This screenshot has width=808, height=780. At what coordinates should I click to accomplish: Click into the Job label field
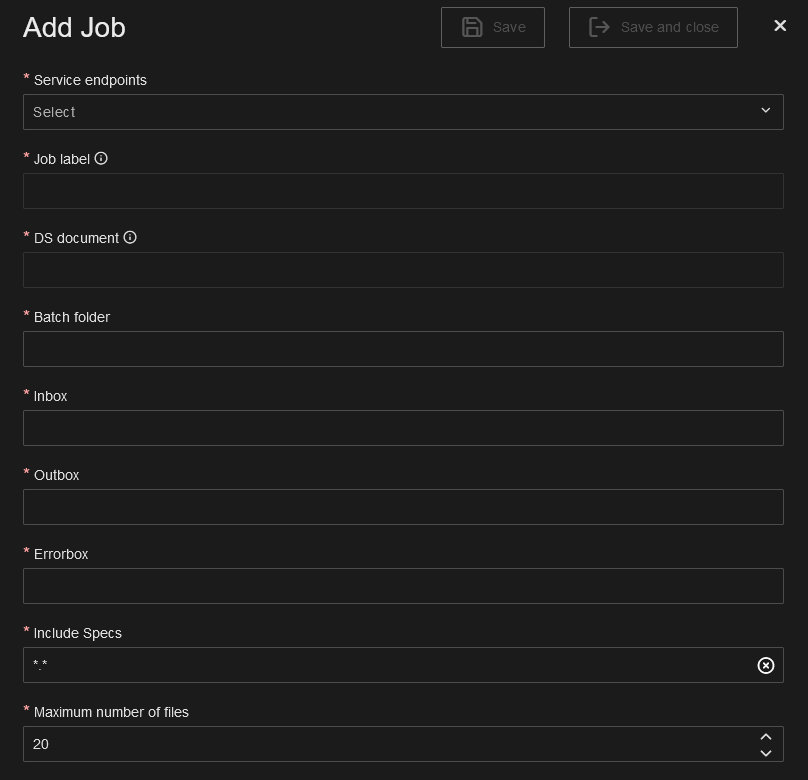[403, 191]
